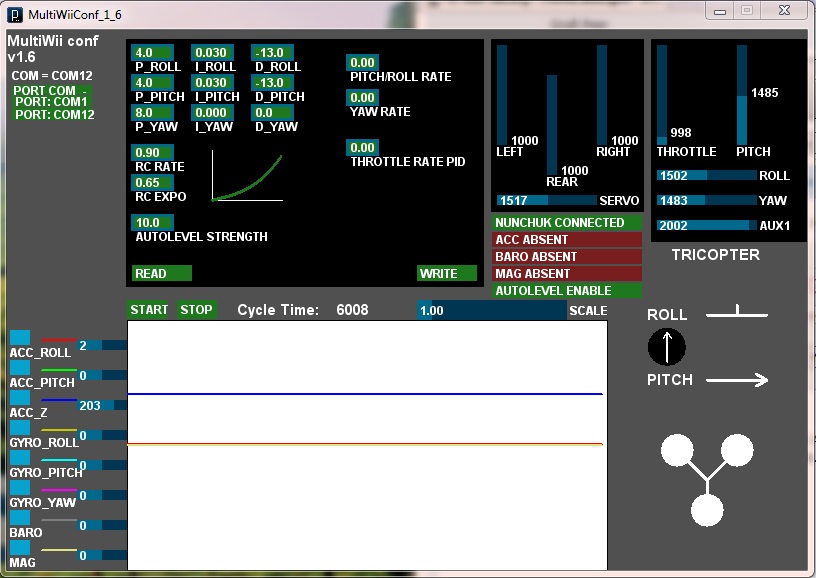Click the I_ROLL value box 0.030
Screen dimensions: 816x578
pos(212,53)
